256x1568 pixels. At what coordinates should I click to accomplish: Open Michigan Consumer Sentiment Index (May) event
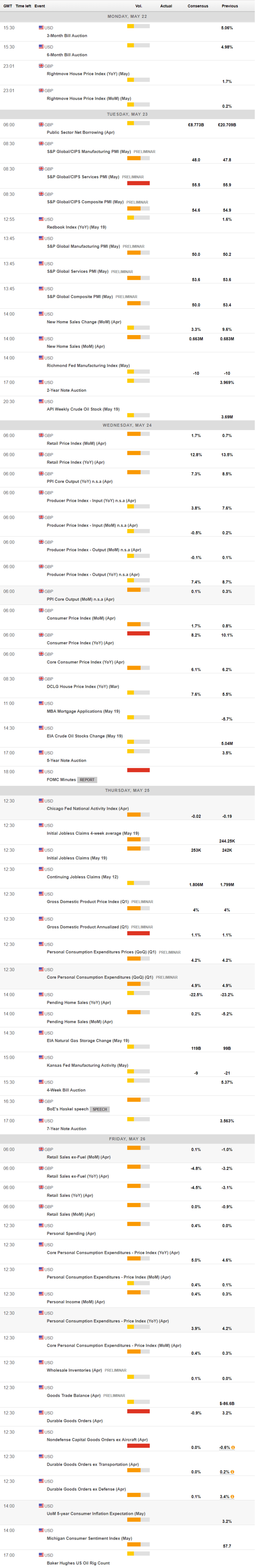tap(90, 1538)
